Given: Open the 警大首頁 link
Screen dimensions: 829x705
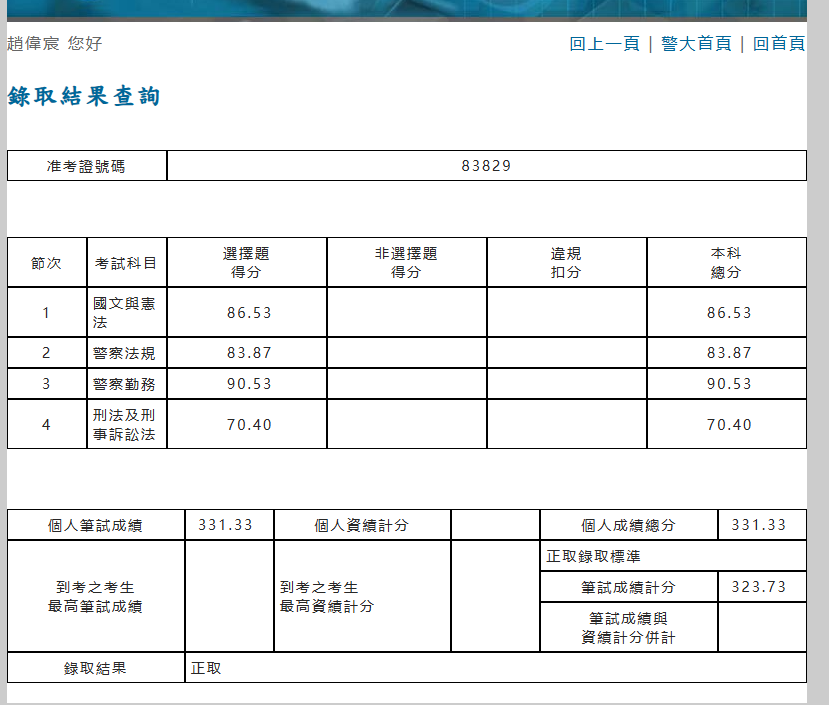Looking at the screenshot, I should point(696,43).
